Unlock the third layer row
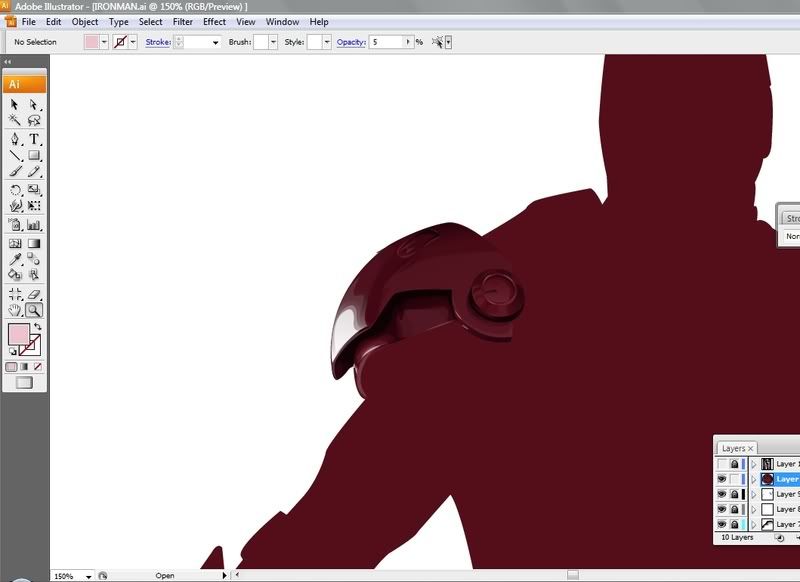 [x=734, y=494]
